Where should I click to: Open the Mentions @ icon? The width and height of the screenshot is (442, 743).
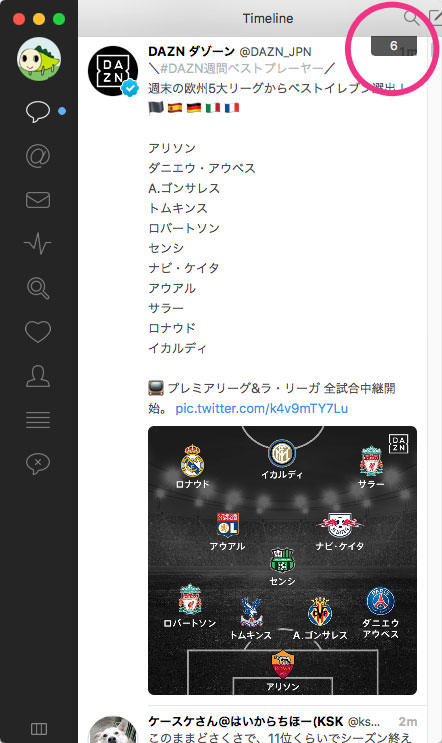click(38, 156)
